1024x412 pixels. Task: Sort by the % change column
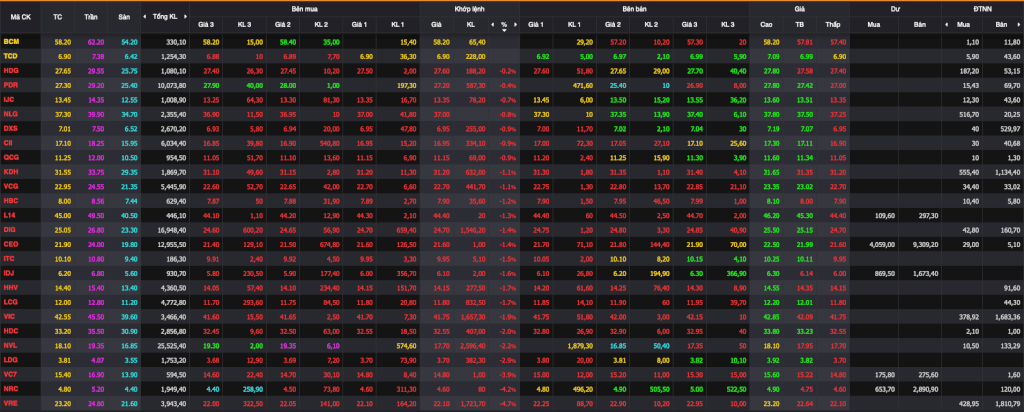pos(504,25)
